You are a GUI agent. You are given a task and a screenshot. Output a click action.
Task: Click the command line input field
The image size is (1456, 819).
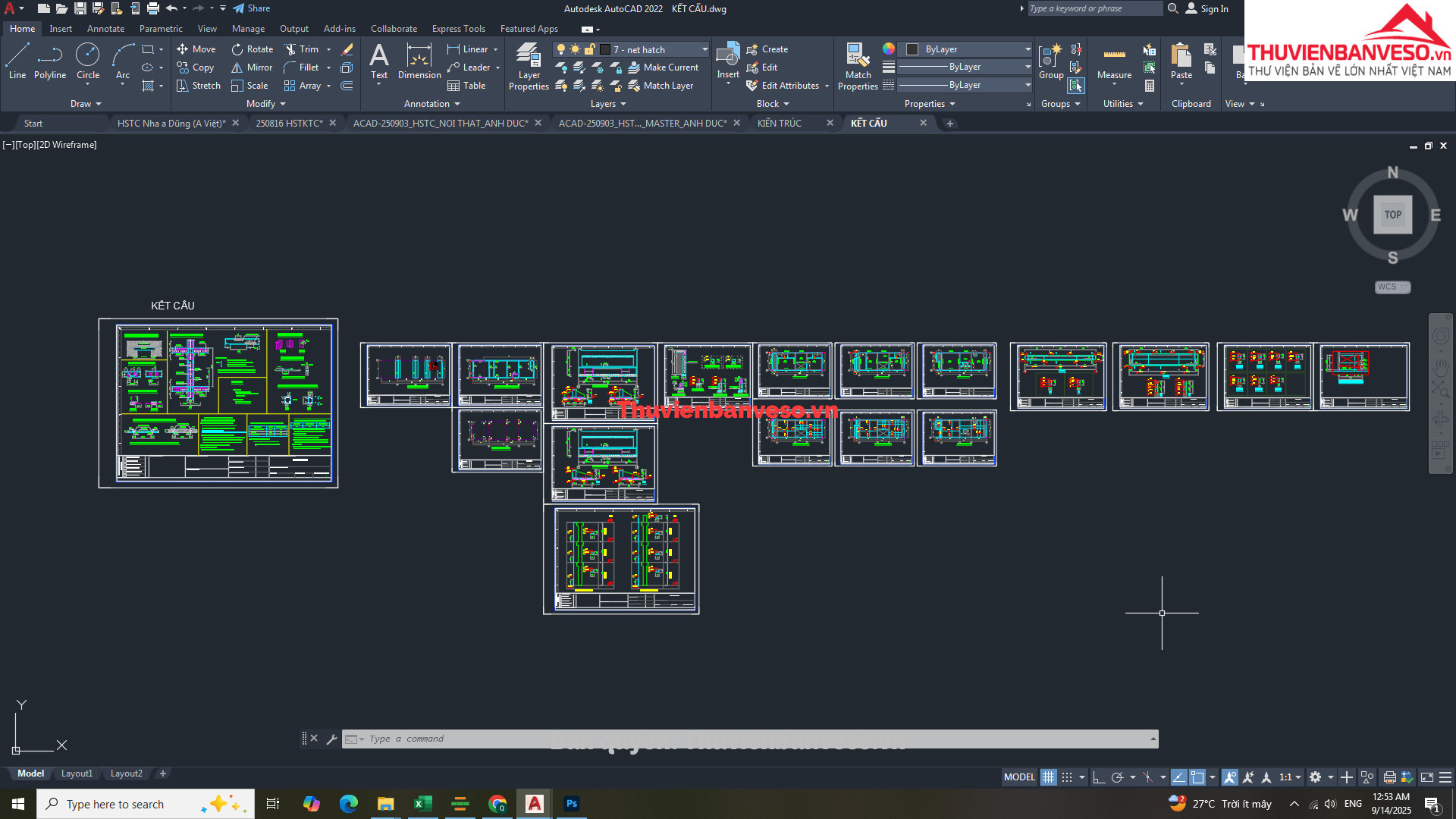[x=751, y=739]
